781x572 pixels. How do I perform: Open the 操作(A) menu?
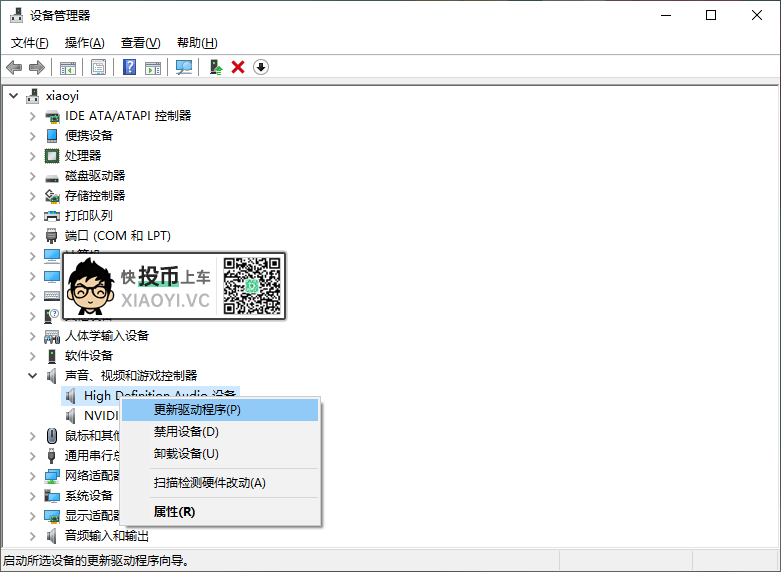(85, 43)
